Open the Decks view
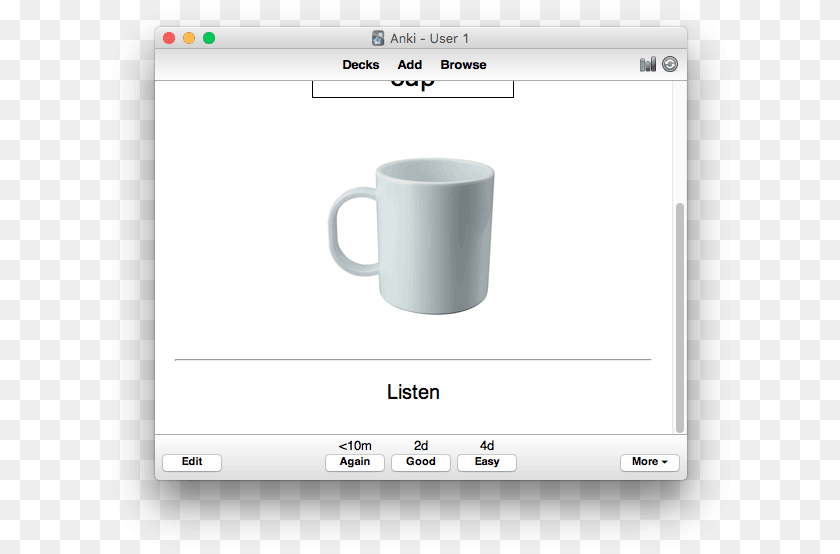Image resolution: width=840 pixels, height=554 pixels. [x=361, y=65]
